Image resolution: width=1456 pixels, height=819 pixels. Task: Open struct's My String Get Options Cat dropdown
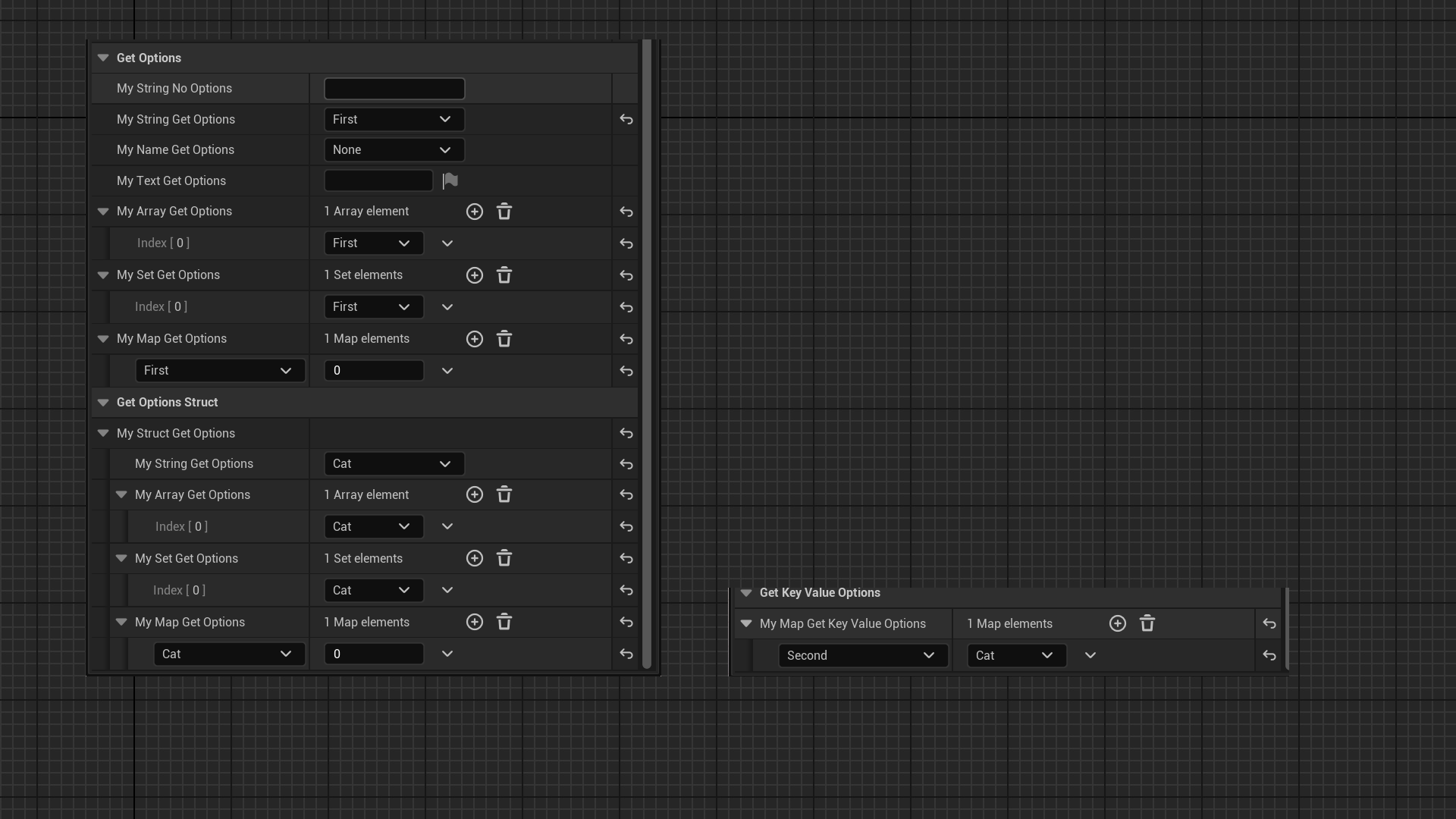(394, 463)
